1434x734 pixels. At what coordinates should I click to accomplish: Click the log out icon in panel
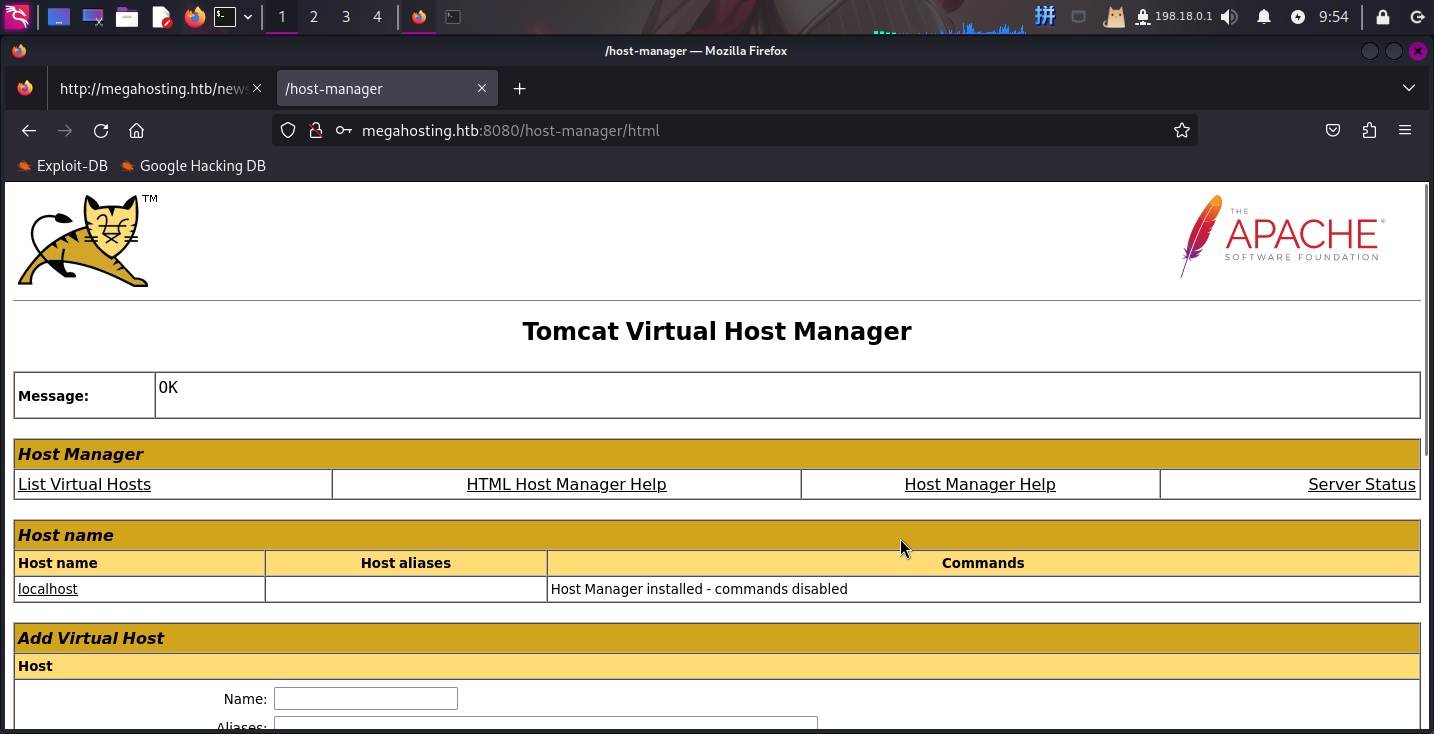(1417, 17)
